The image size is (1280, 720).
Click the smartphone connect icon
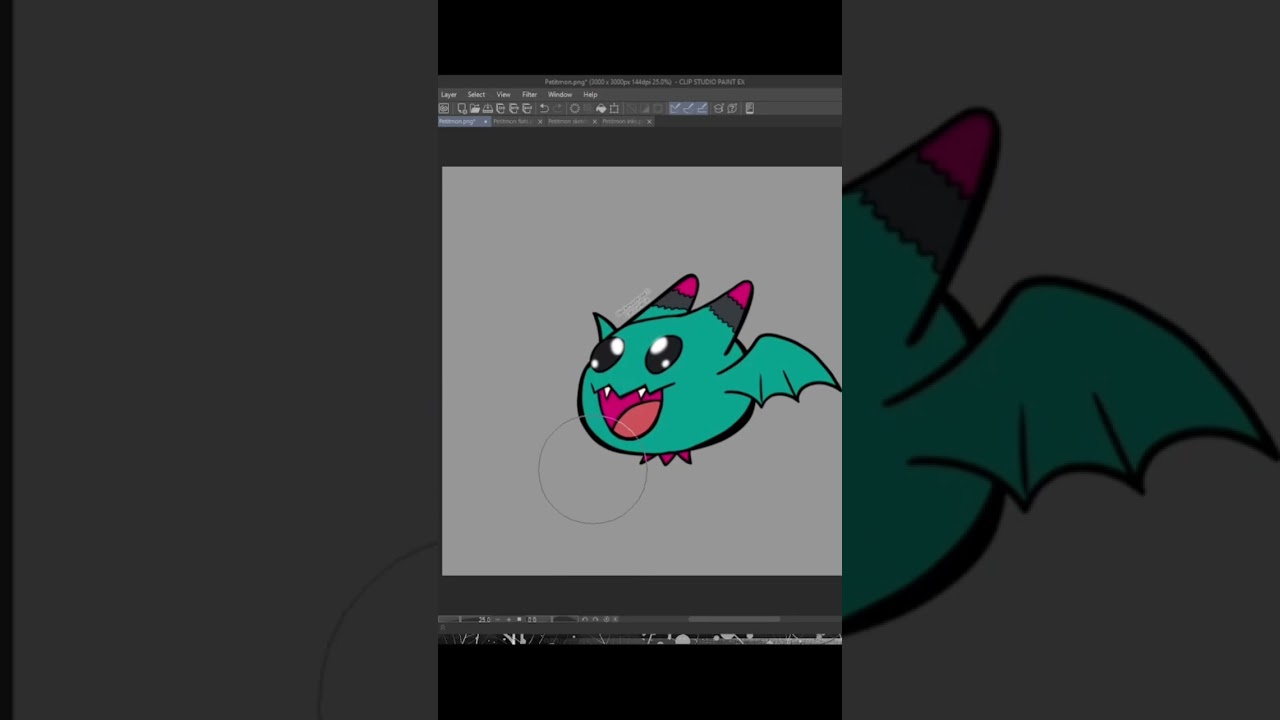pos(750,108)
